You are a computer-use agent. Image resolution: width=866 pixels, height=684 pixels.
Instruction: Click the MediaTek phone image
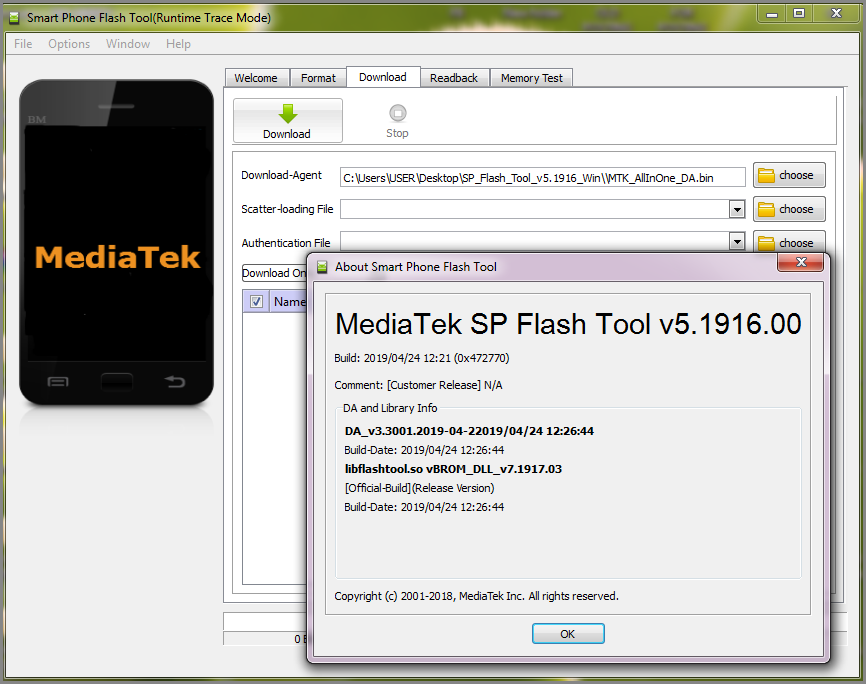117,242
